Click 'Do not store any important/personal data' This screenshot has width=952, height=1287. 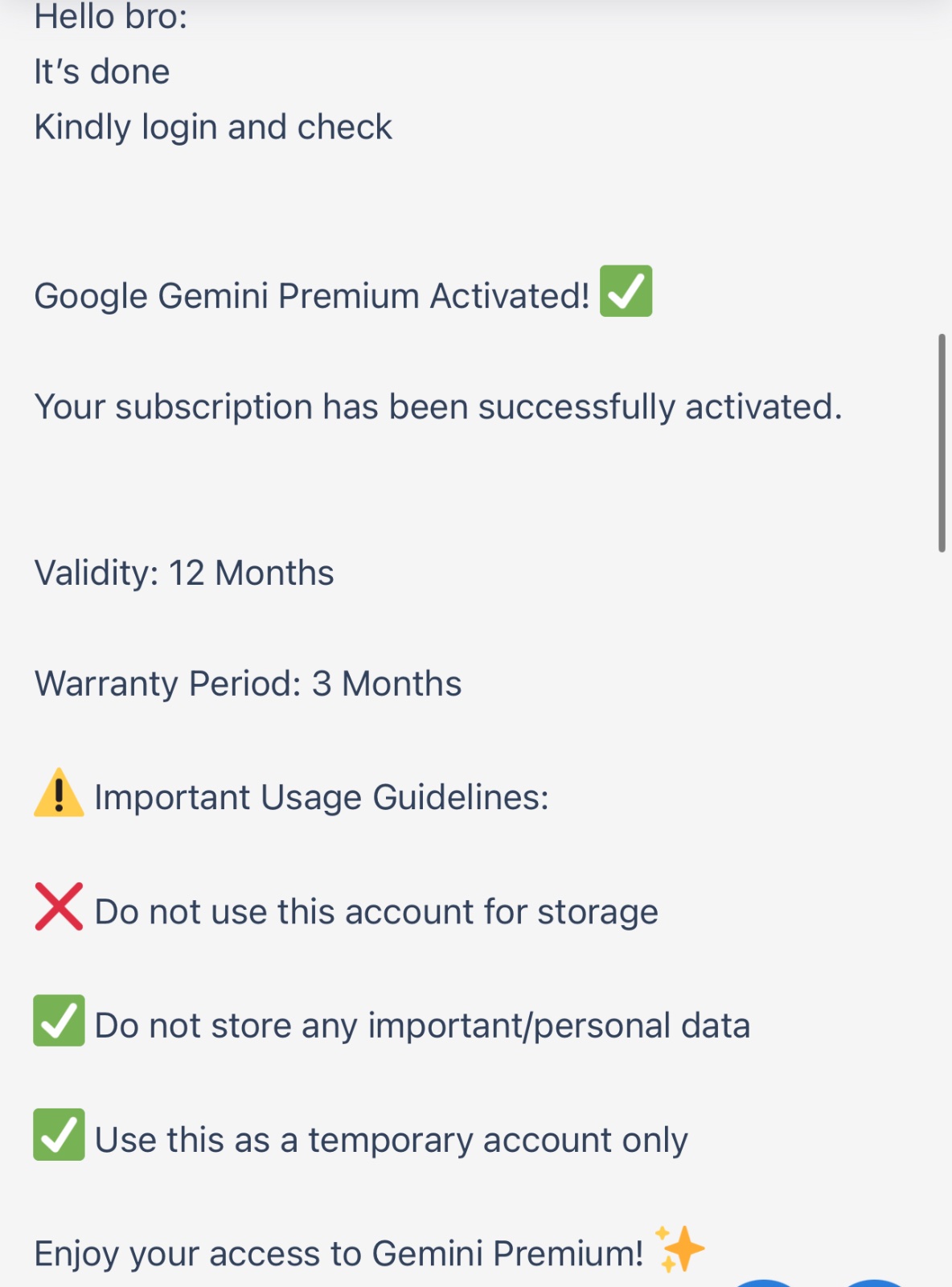422,1026
